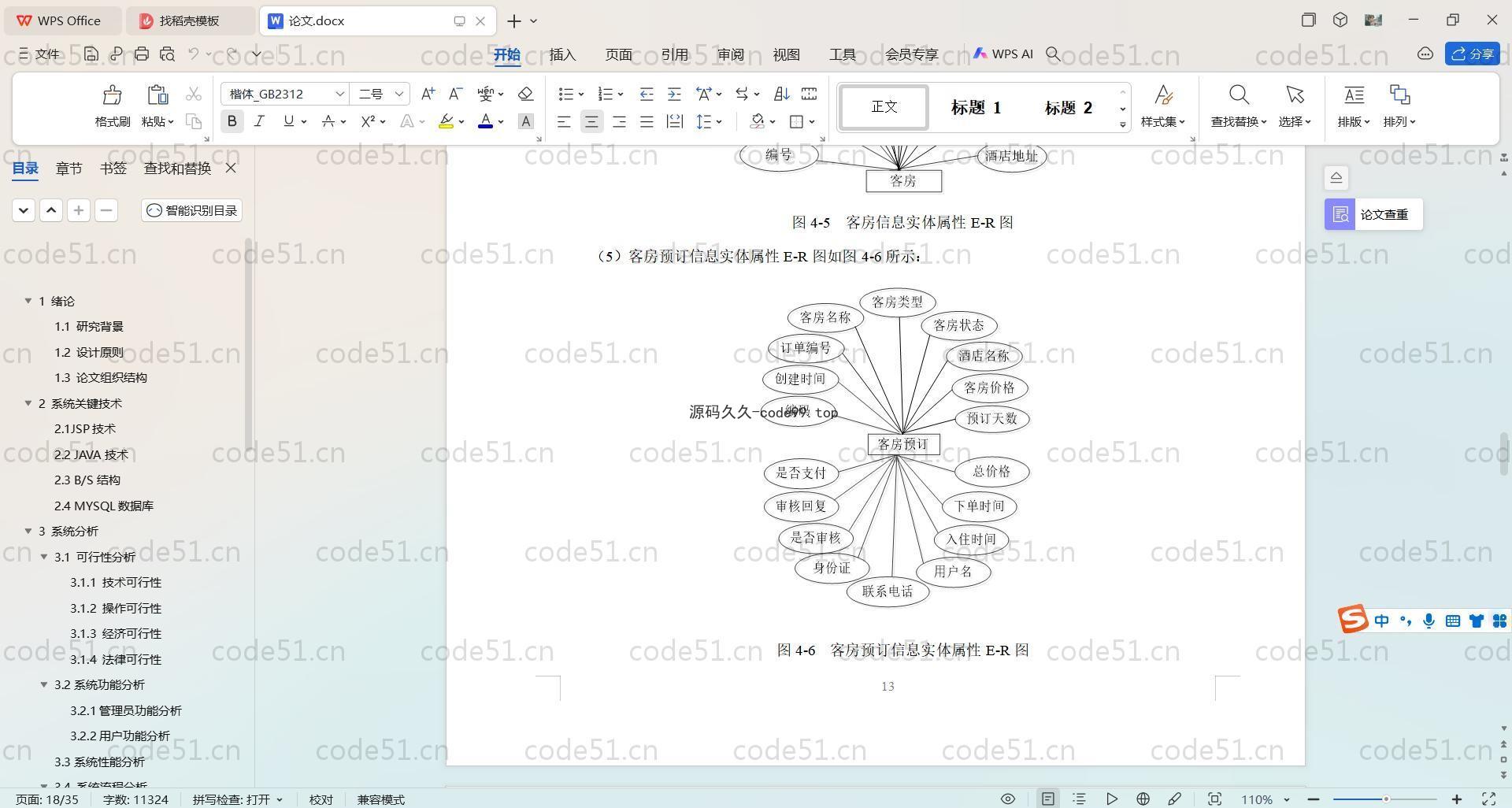Click the 找稻壳模板 window tab
The width and height of the screenshot is (1512, 808).
coord(189,20)
